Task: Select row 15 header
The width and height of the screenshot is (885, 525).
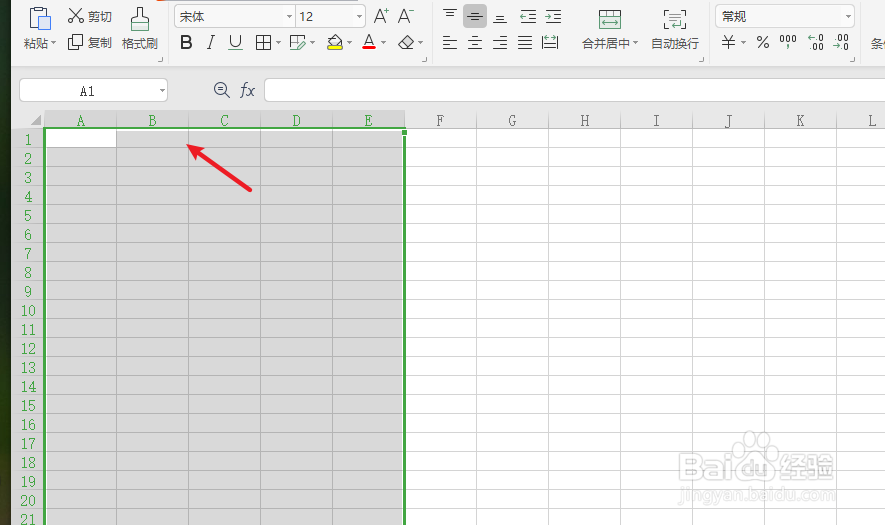Action: coord(28,405)
